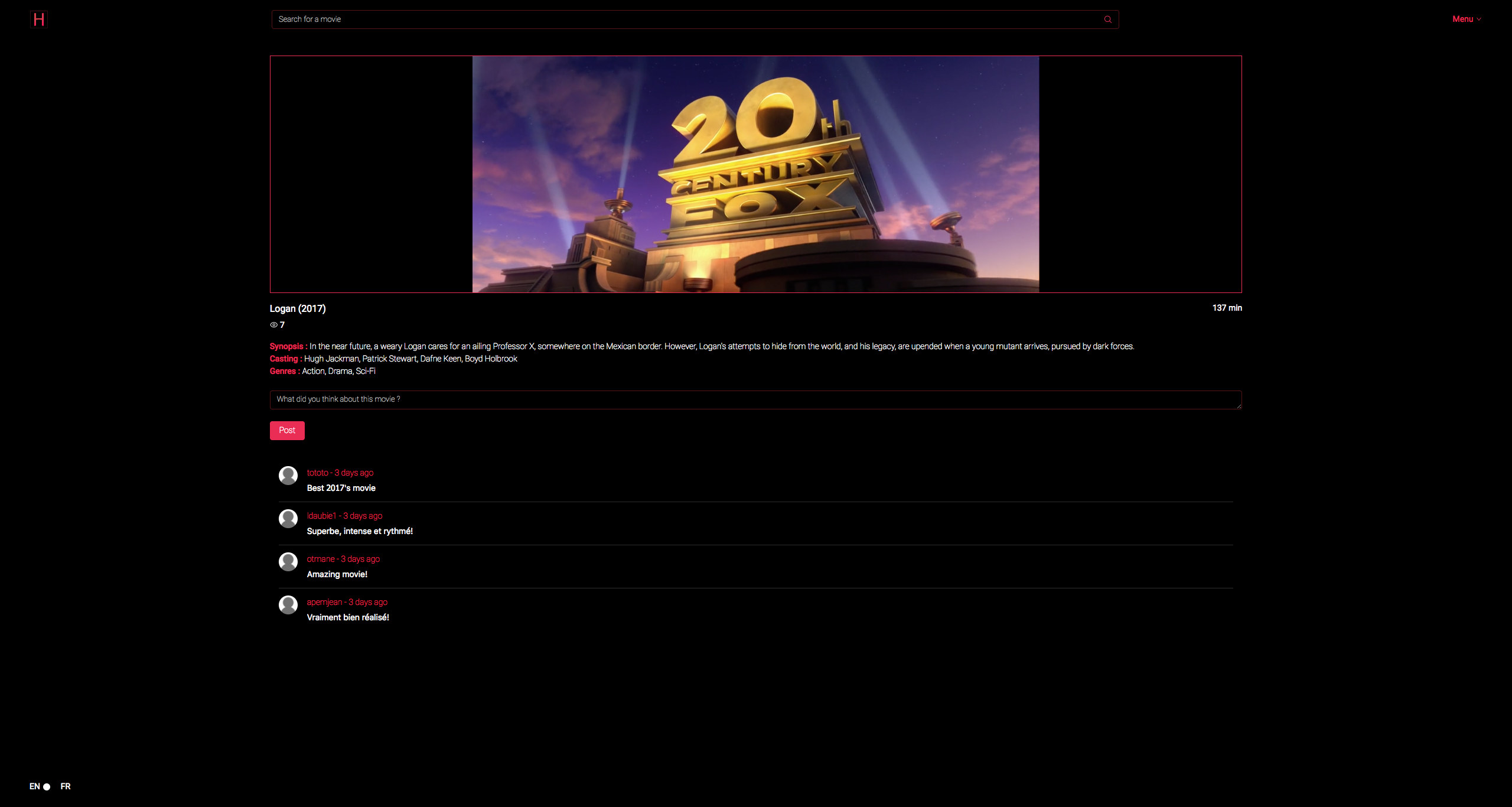Screen dimensions: 1512x807
Task: Click the comment box resize handle
Action: point(1239,406)
